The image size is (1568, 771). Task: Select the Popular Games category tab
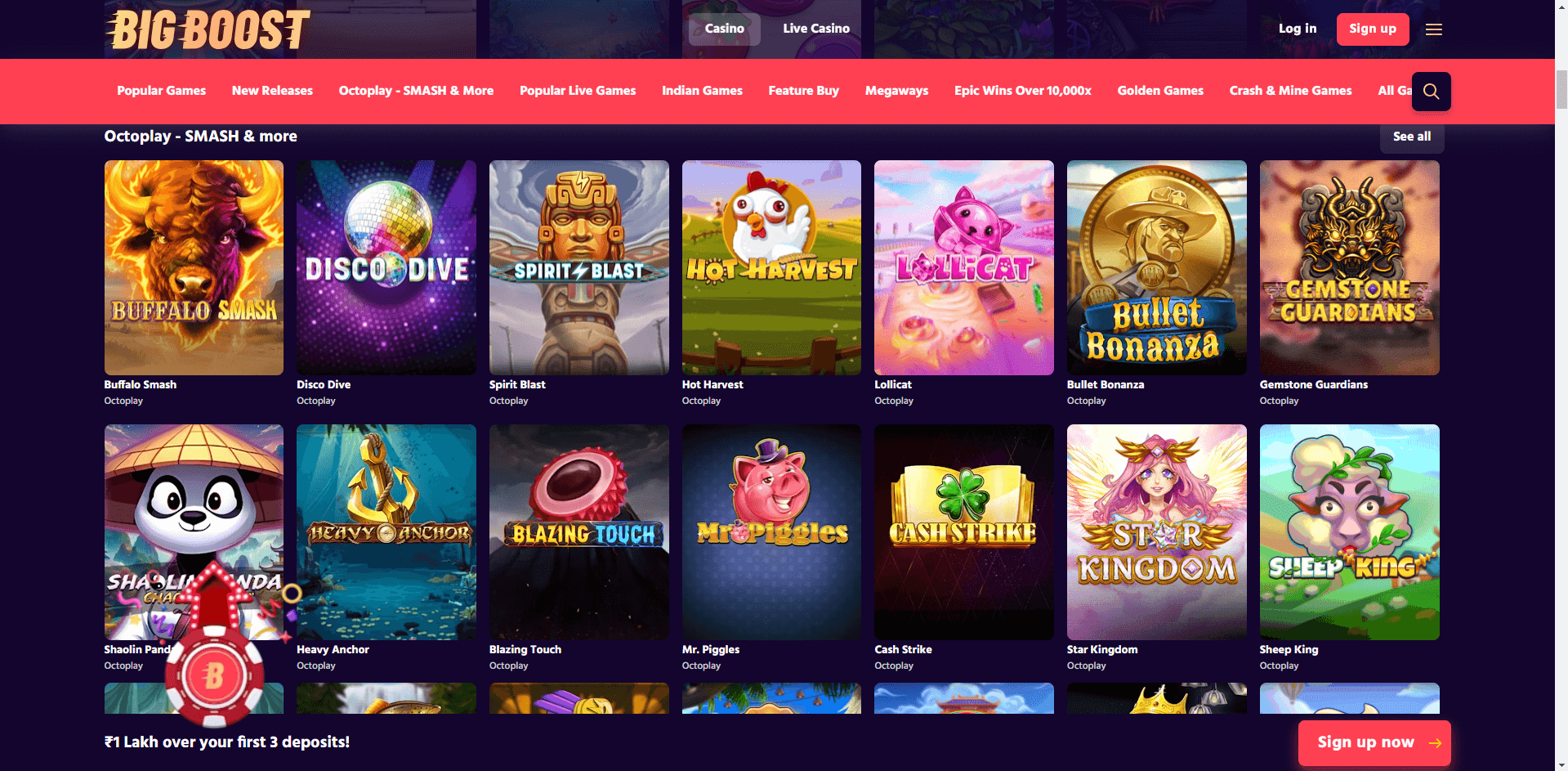(161, 91)
